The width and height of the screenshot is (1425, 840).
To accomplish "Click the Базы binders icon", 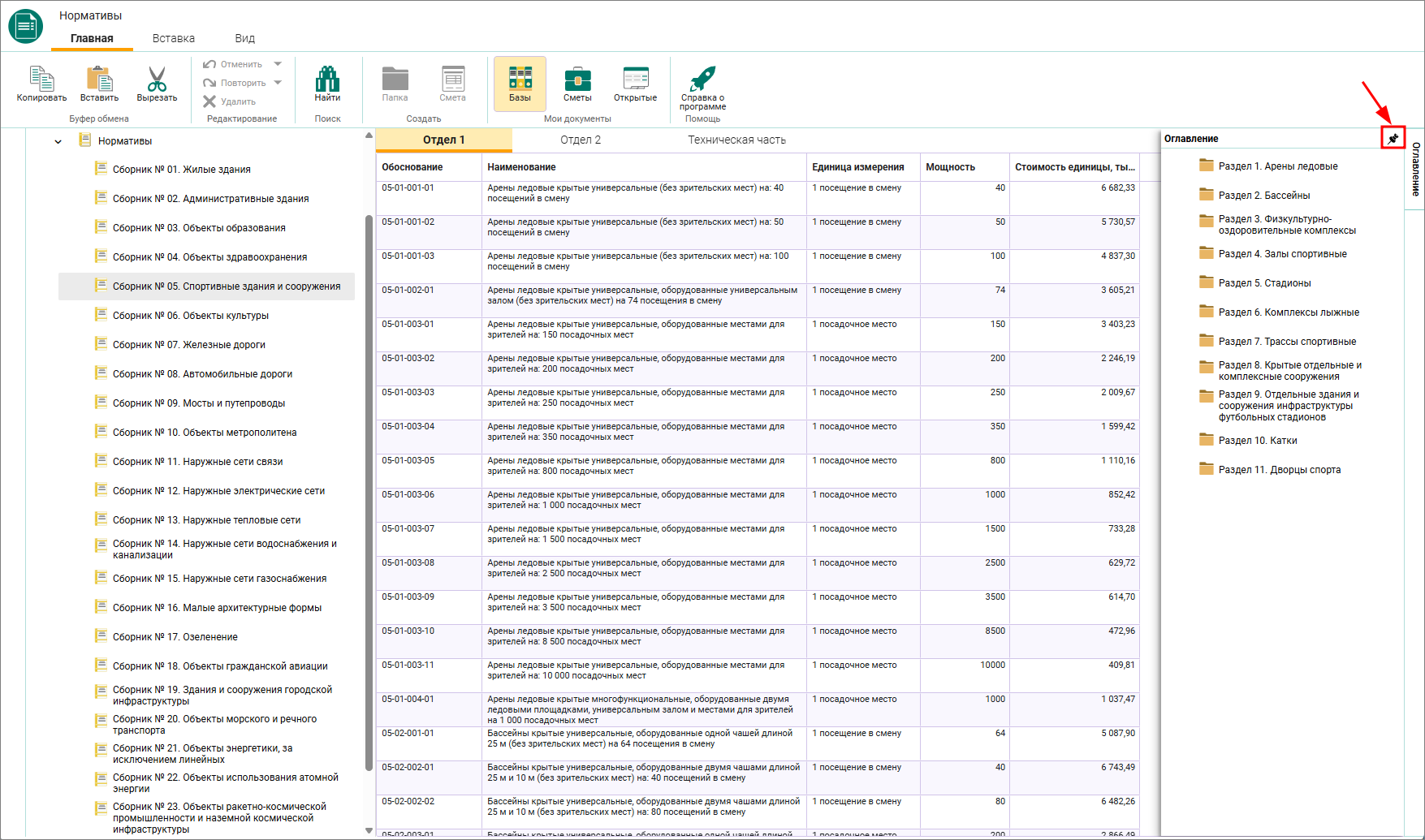I will pyautogui.click(x=520, y=79).
